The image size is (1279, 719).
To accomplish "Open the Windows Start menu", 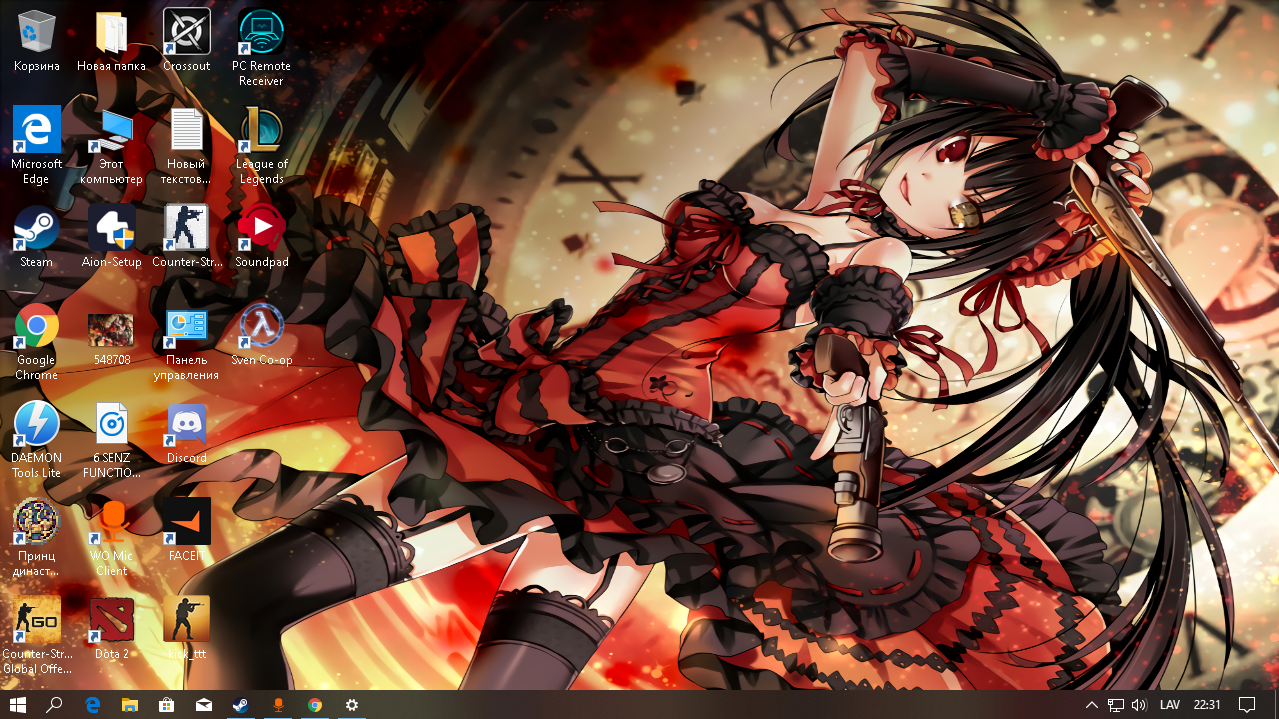I will click(x=18, y=705).
